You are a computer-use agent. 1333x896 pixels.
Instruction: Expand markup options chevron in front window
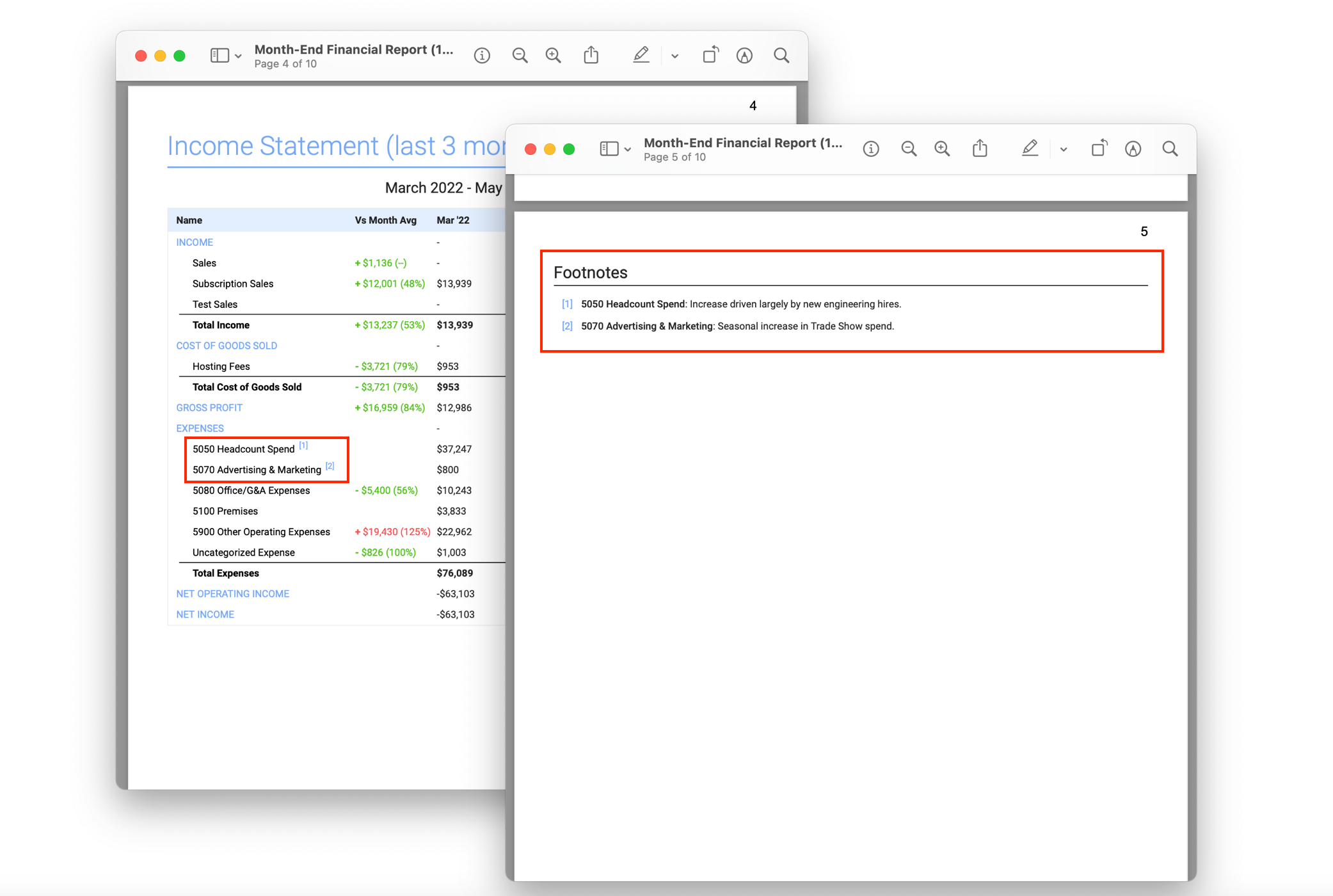1064,150
